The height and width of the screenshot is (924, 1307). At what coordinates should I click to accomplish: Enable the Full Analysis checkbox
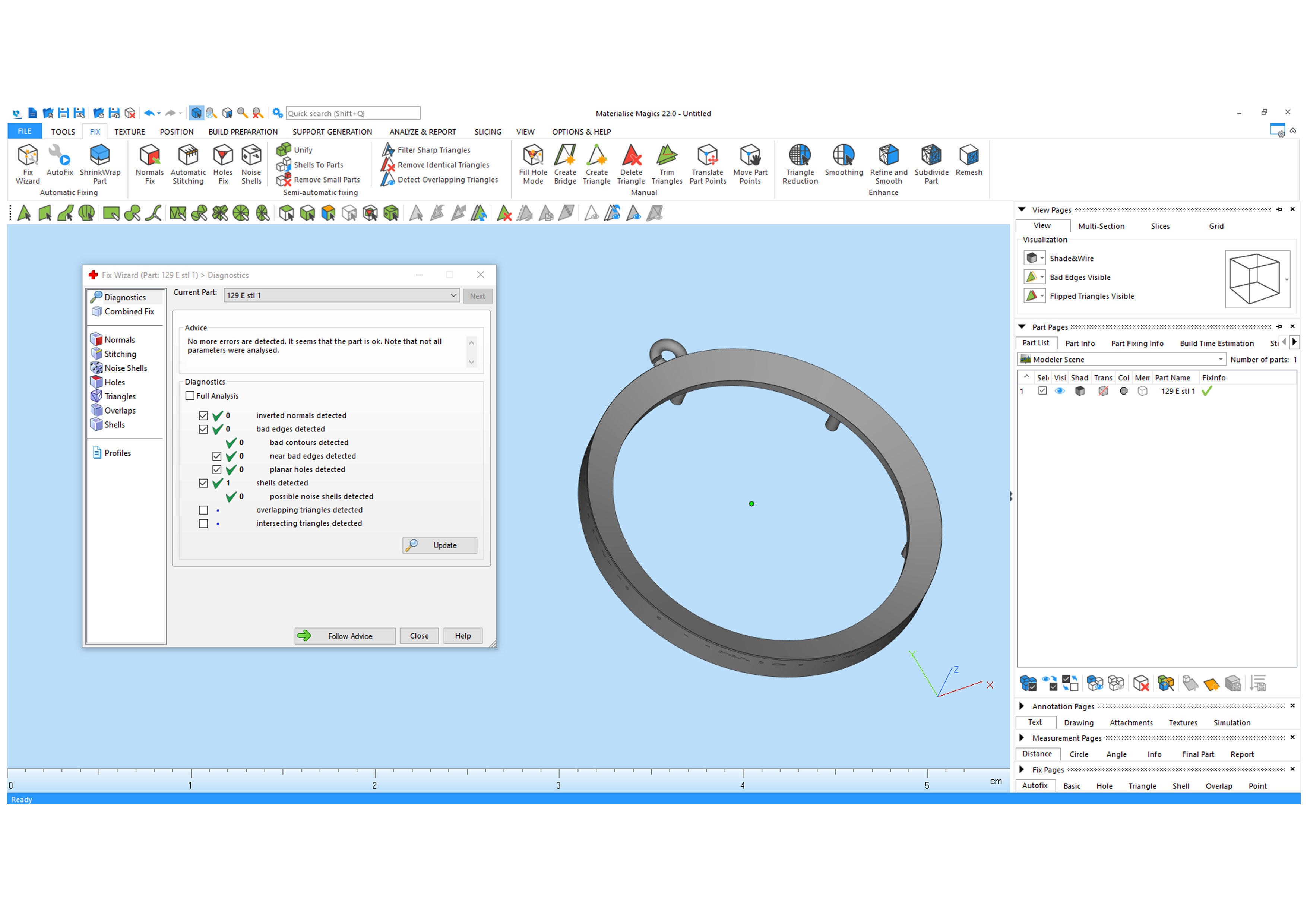click(190, 396)
